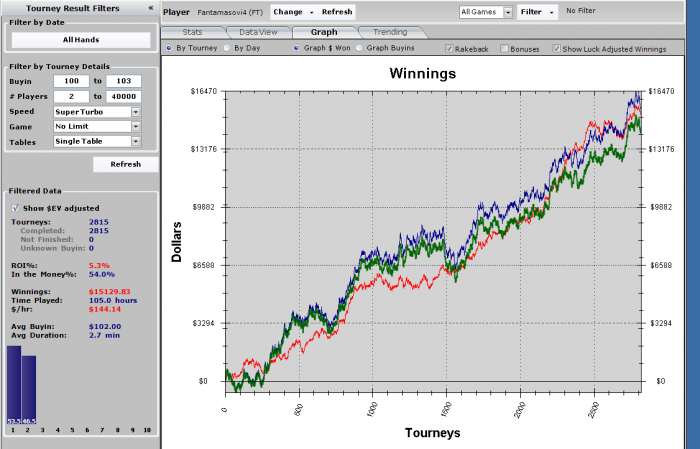
Task: Select the By Day radio button
Action: [227, 48]
